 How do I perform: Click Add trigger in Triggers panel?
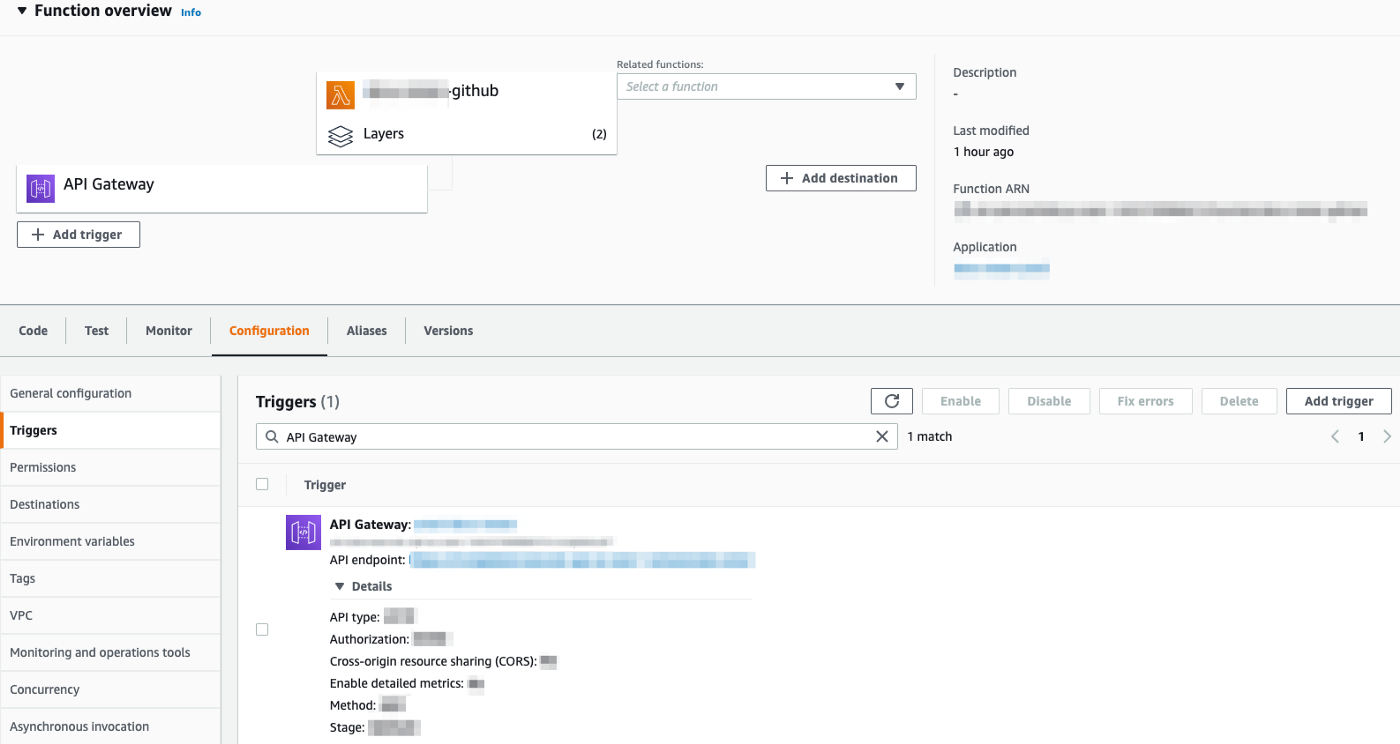coord(1339,401)
